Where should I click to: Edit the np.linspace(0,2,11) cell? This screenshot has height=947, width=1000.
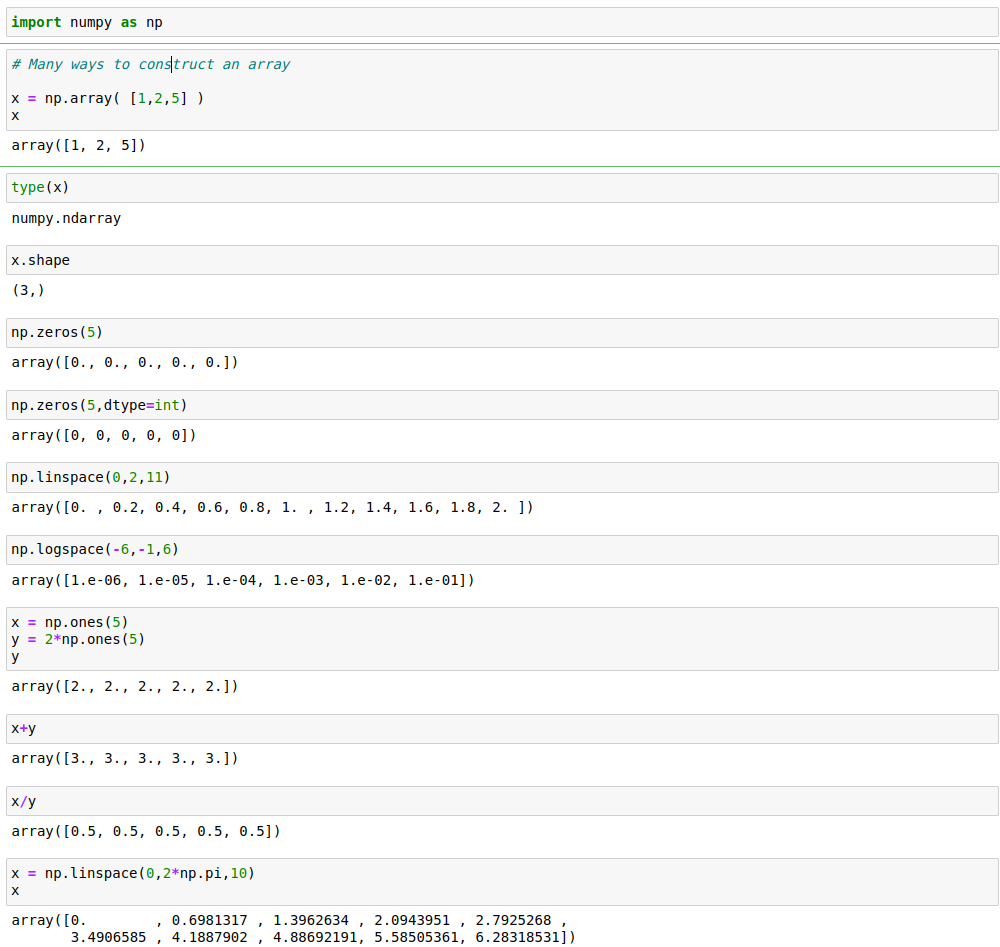click(500, 477)
